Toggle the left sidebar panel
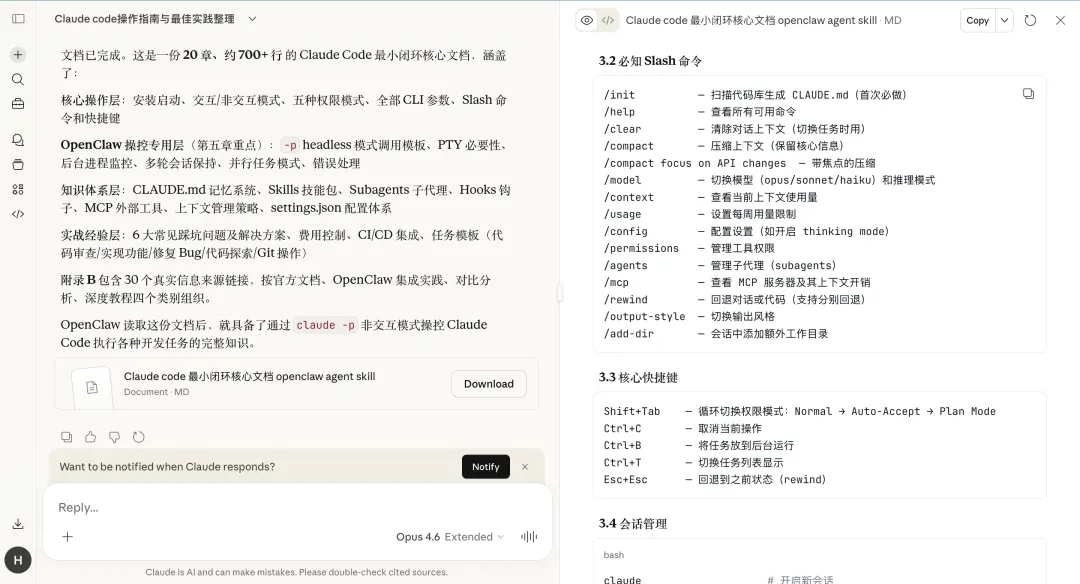1080x584 pixels. click(18, 19)
